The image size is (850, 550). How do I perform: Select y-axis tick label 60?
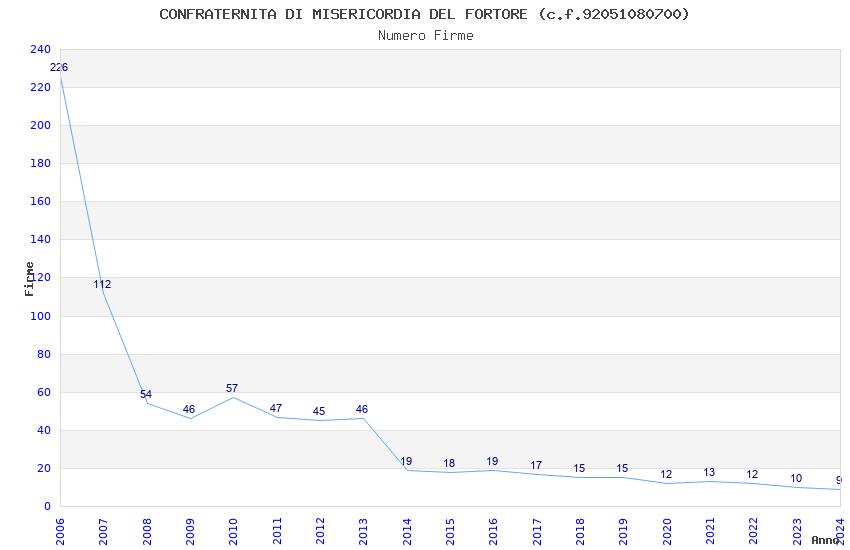[44, 392]
